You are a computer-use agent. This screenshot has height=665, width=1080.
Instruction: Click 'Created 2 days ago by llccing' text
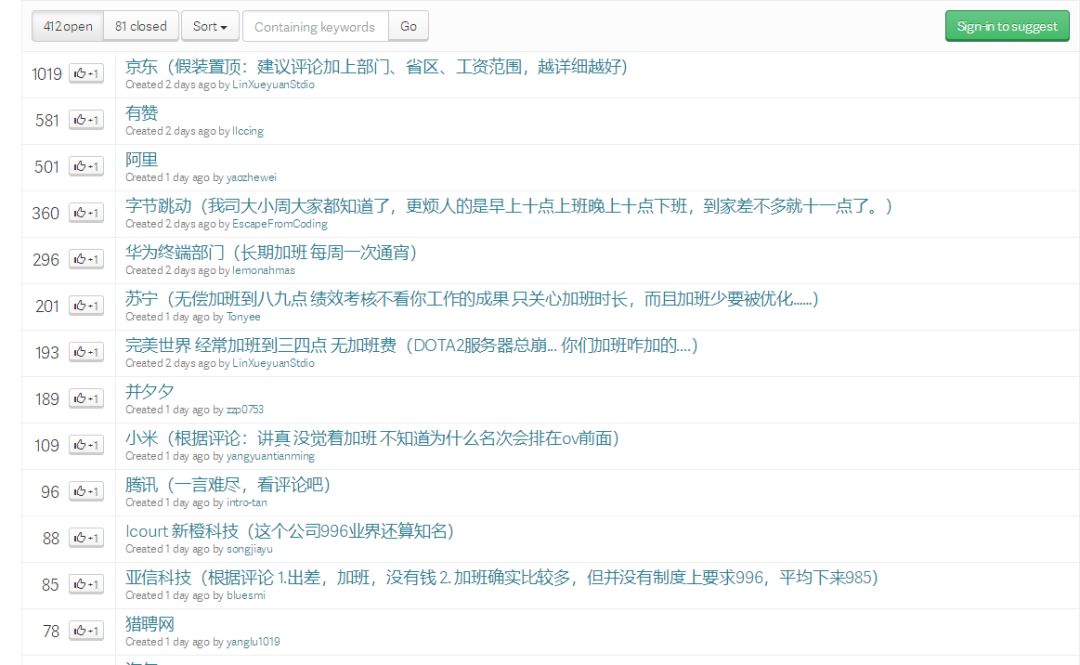(194, 131)
